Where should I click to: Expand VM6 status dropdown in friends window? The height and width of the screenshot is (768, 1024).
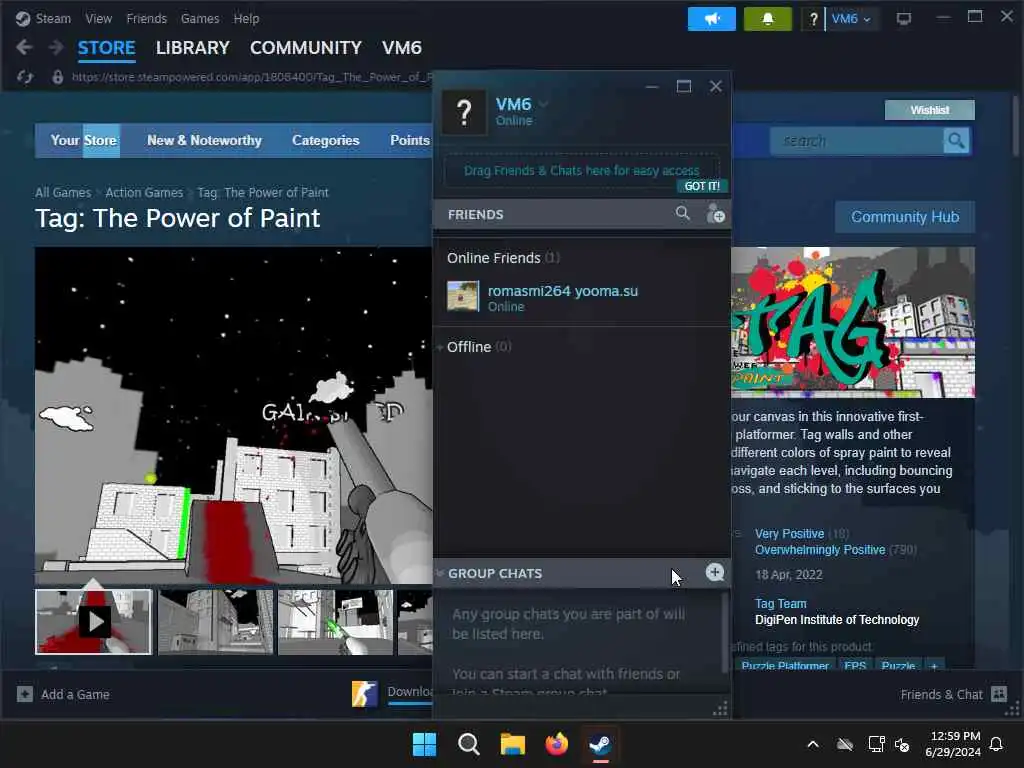tap(543, 104)
